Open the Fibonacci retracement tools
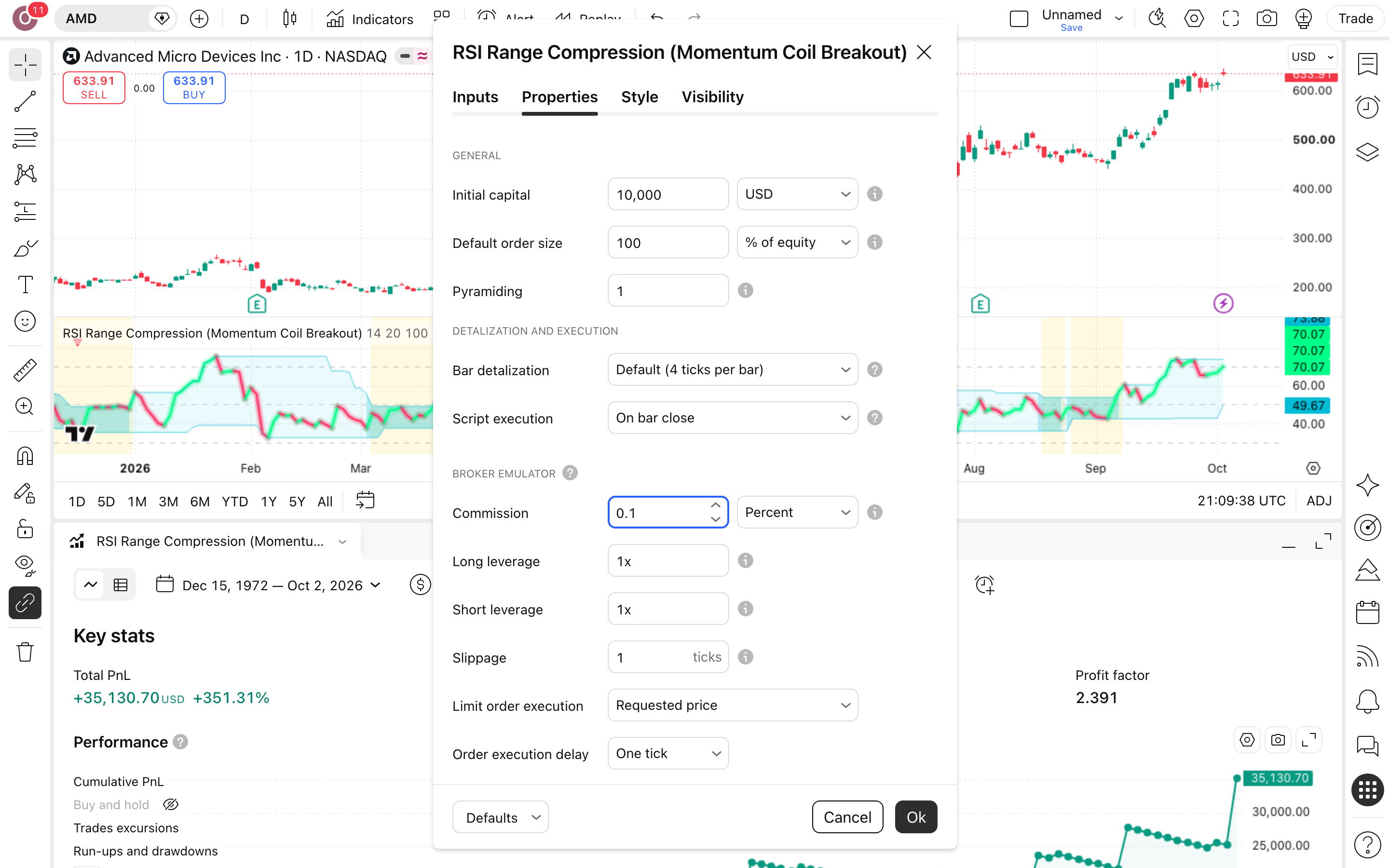1389x868 pixels. coord(25,138)
